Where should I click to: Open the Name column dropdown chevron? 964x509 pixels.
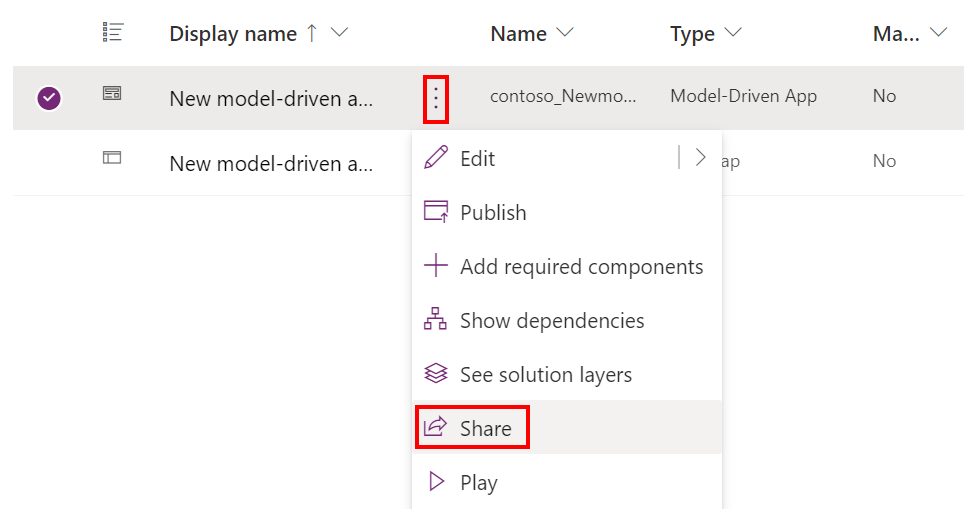coord(564,32)
